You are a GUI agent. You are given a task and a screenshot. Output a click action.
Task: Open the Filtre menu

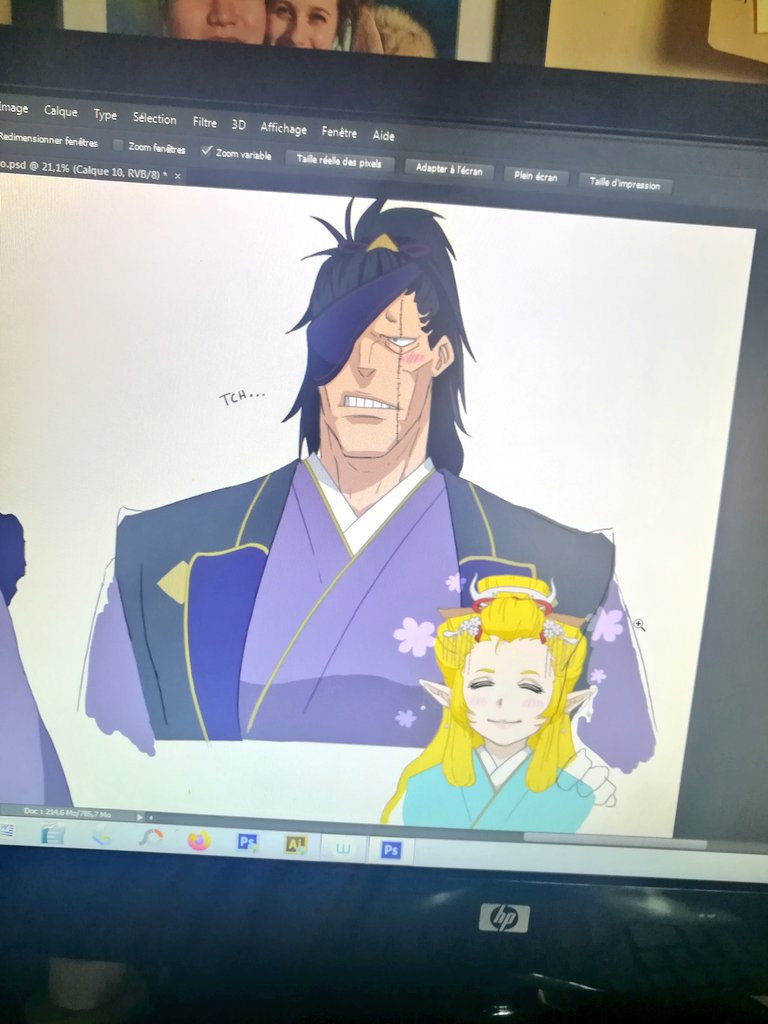204,122
